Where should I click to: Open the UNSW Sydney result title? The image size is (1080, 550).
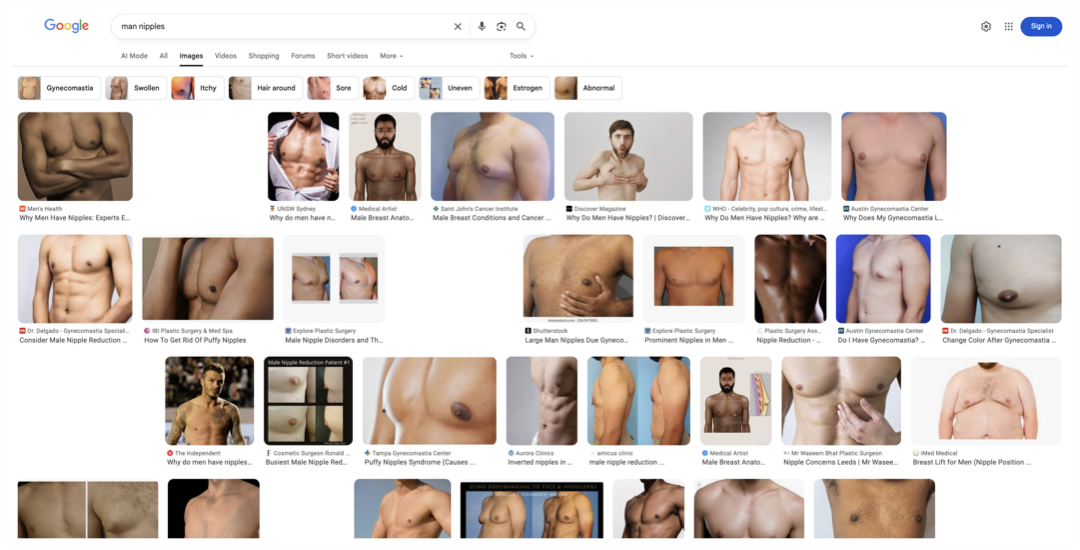pos(302,218)
